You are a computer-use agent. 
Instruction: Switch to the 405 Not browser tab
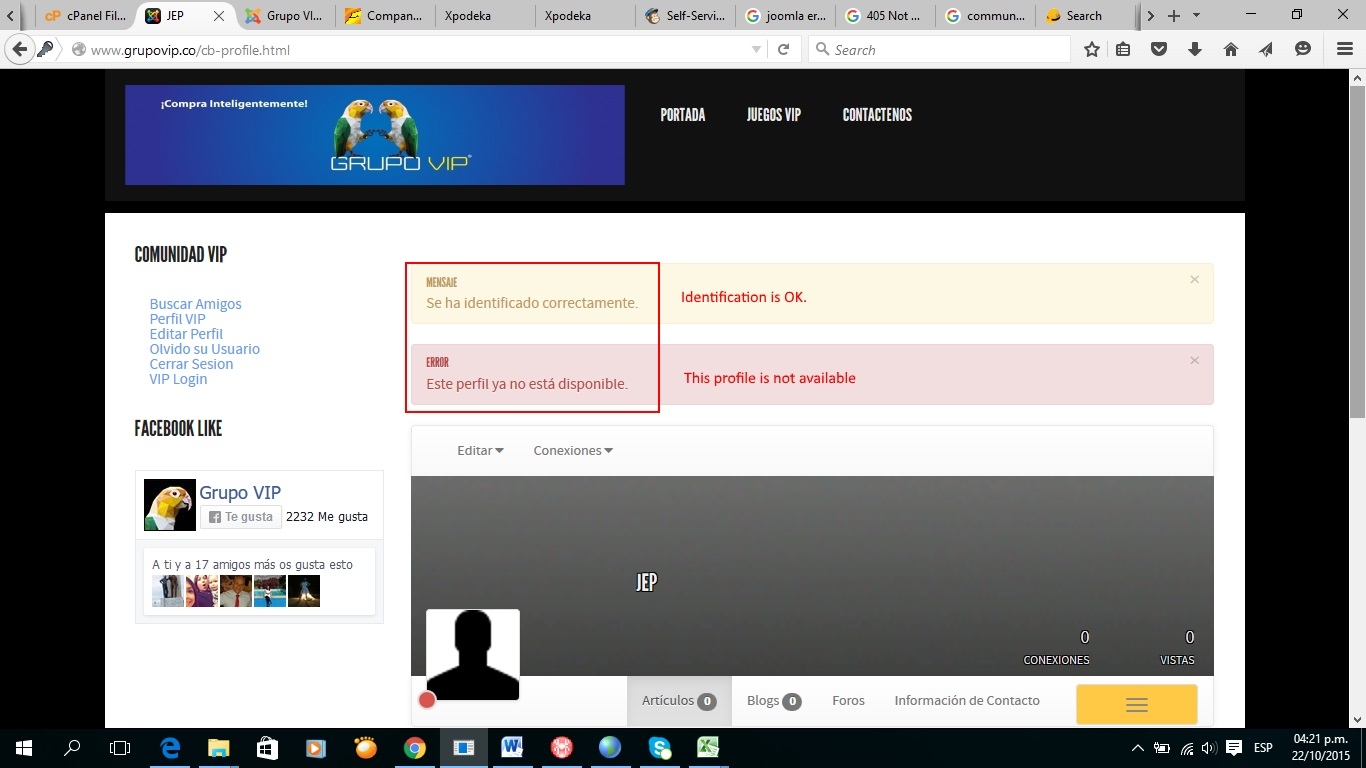pyautogui.click(x=886, y=16)
